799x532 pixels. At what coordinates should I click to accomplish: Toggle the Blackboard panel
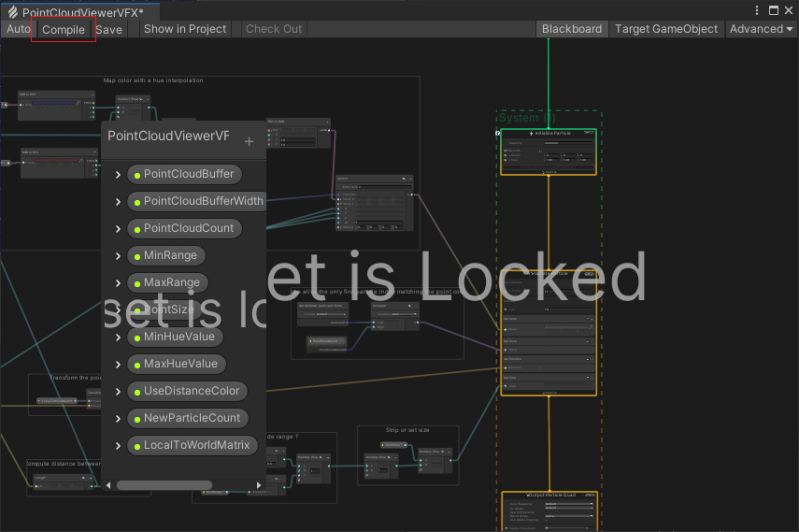(x=572, y=29)
